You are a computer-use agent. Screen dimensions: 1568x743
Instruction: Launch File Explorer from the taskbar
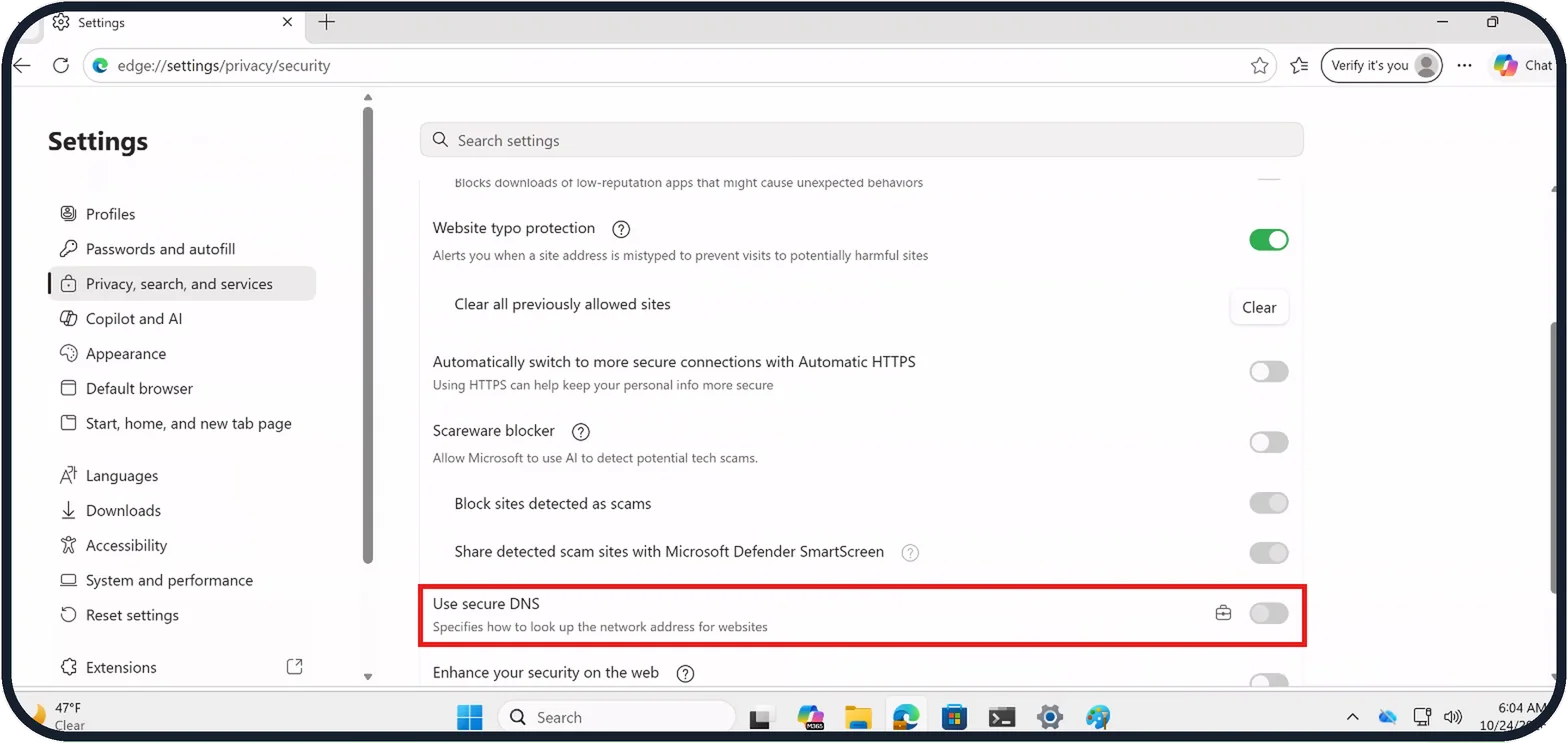click(x=858, y=717)
